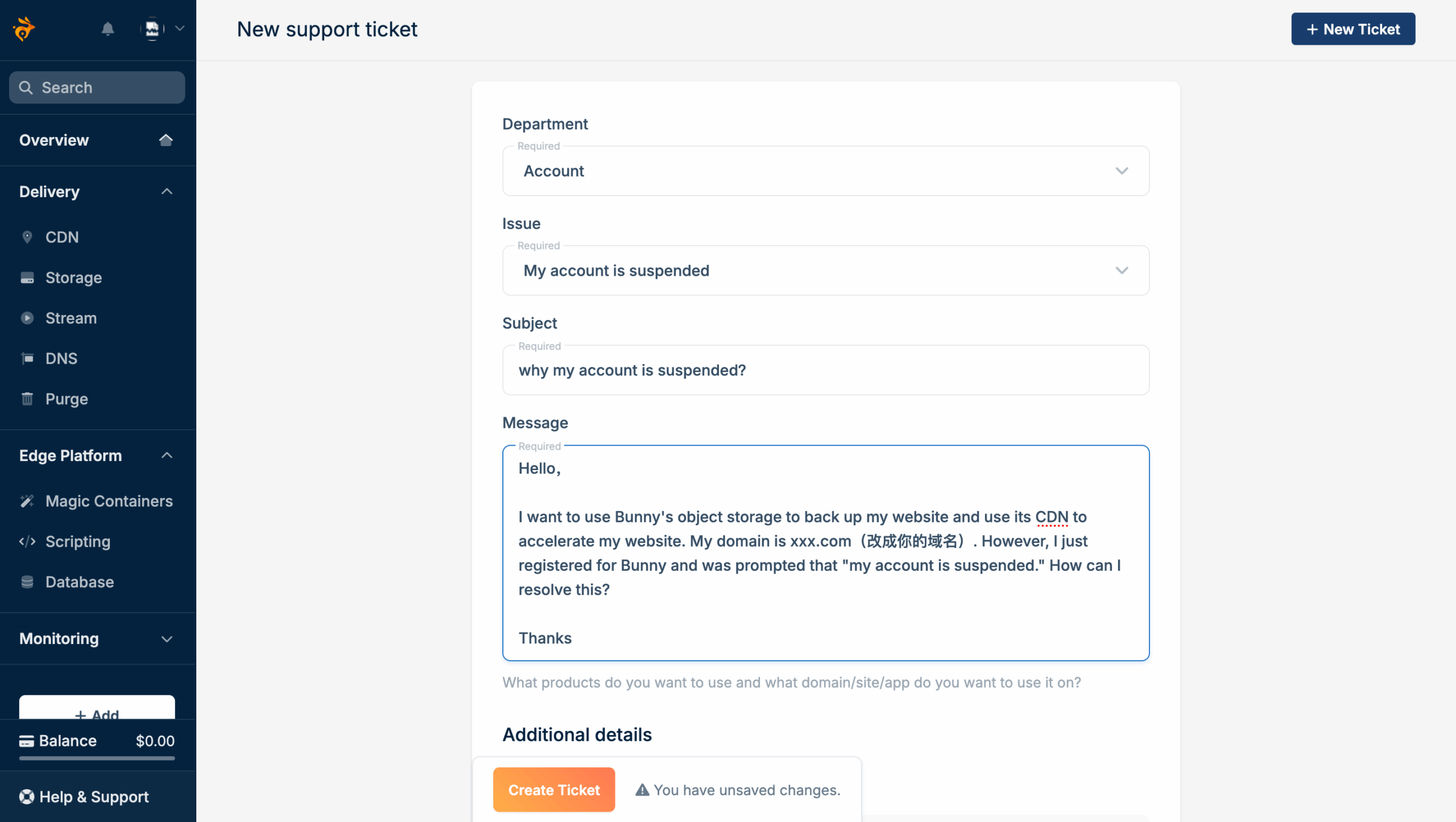This screenshot has height=822, width=1456.
Task: Open CDN from sidebar
Action: click(62, 237)
